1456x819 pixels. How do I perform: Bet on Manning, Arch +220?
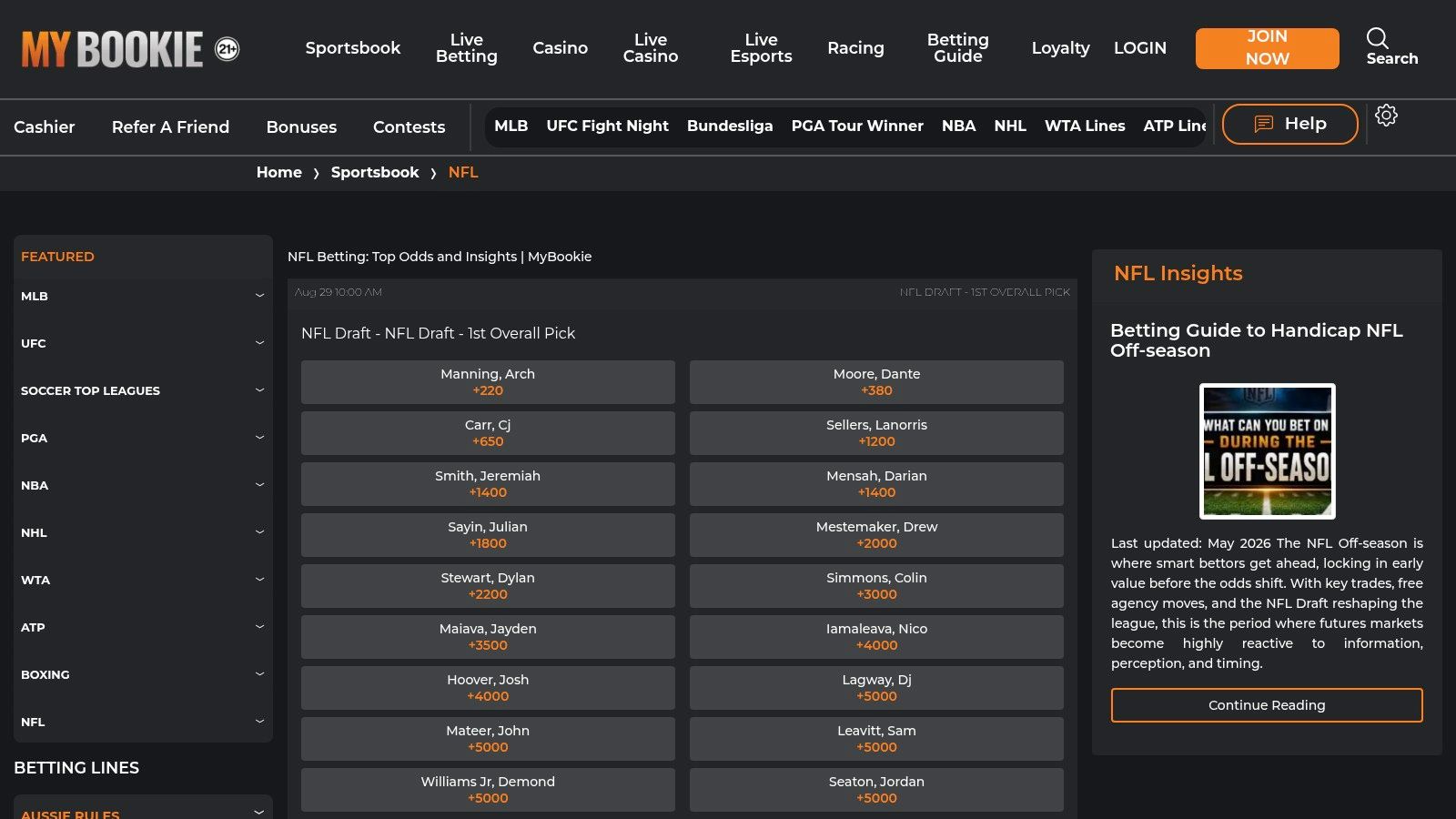pyautogui.click(x=488, y=382)
